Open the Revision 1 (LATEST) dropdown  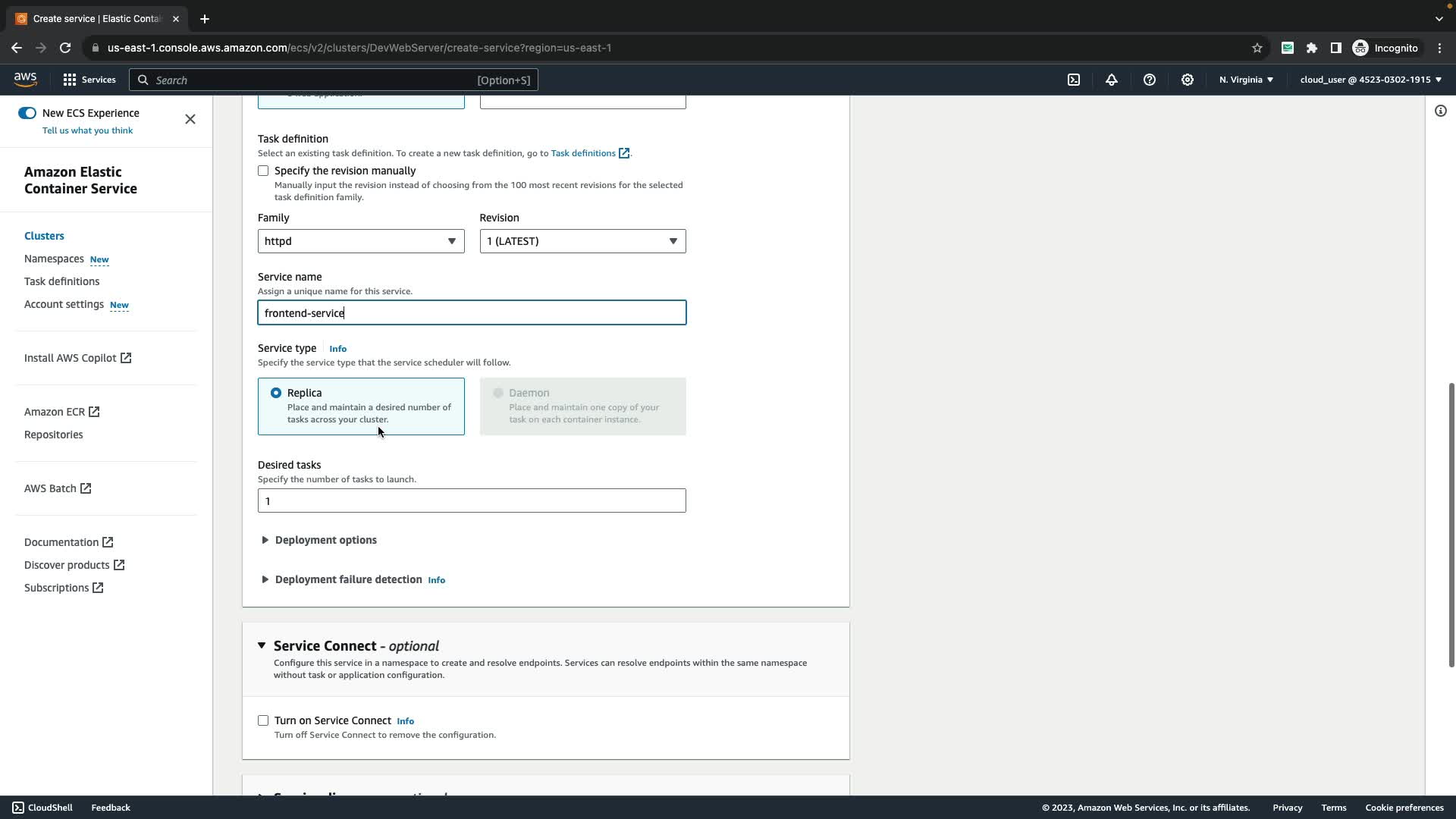[x=582, y=241]
